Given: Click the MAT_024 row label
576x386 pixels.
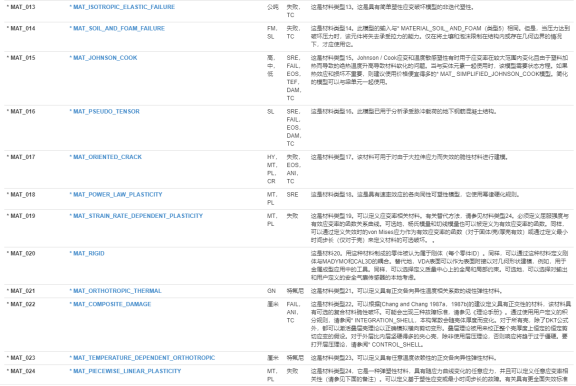Looking at the screenshot, I should [21, 371].
